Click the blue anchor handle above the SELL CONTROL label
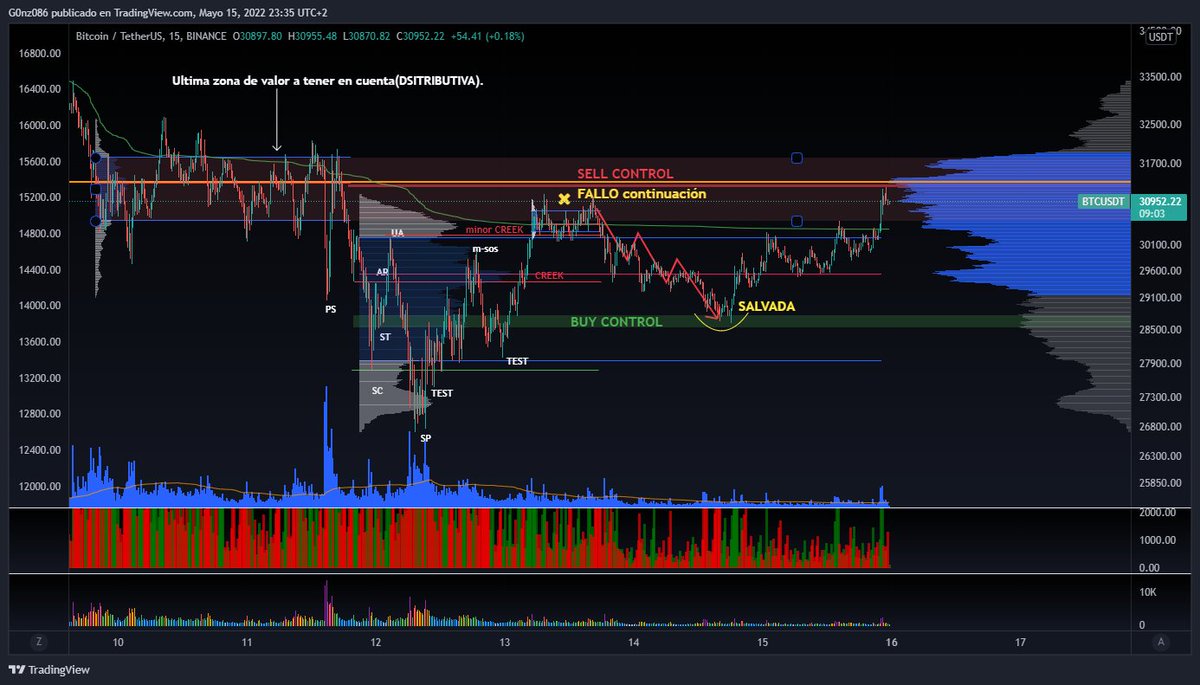The image size is (1200, 685). (797, 157)
